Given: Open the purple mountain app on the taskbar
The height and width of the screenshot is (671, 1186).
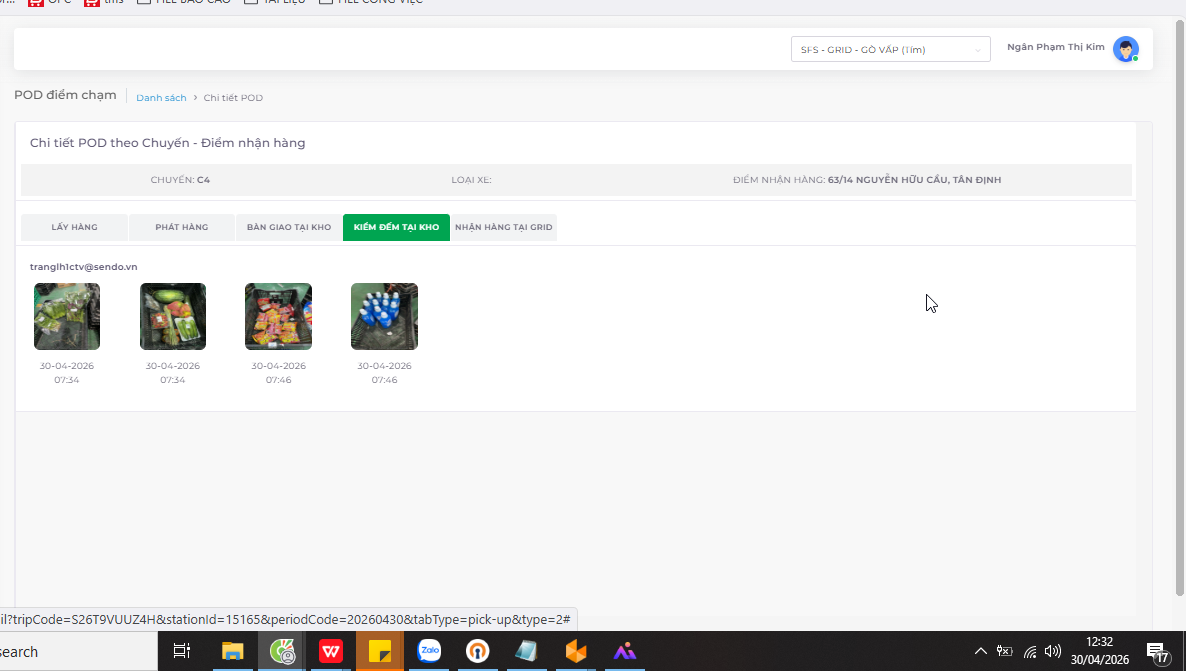Looking at the screenshot, I should 625,651.
